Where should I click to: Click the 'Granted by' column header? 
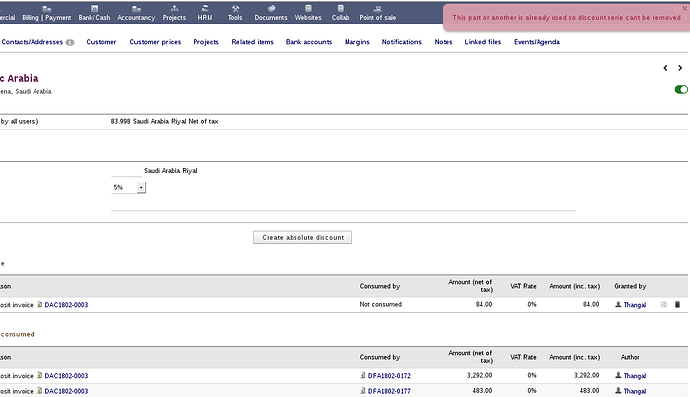pyautogui.click(x=630, y=286)
